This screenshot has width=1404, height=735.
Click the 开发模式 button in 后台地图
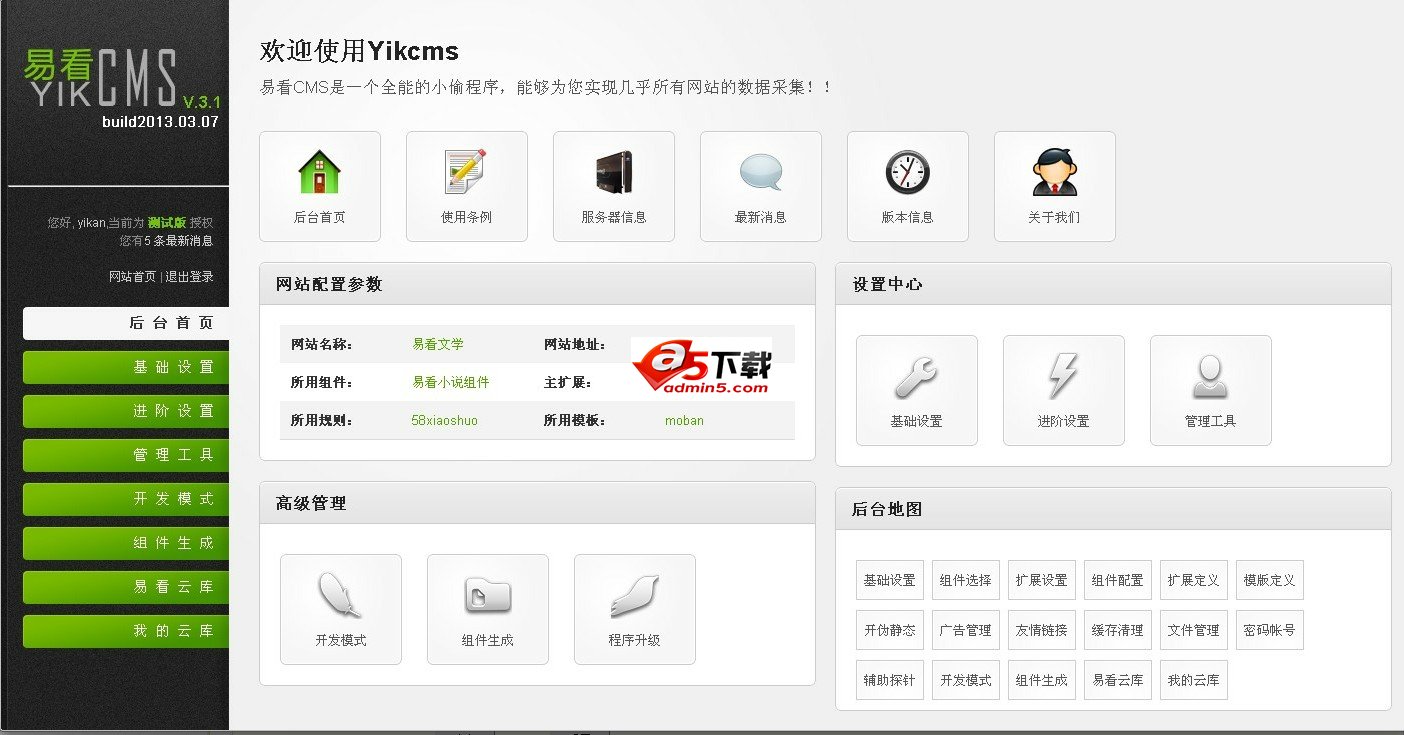pyautogui.click(x=966, y=680)
